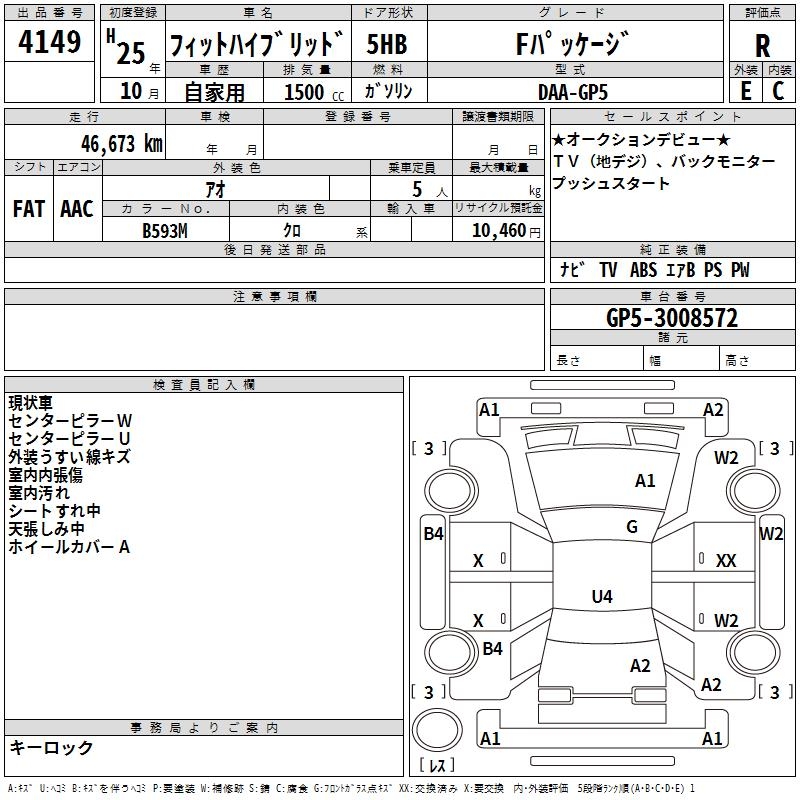Click the recycle deposit amount 10,460
The width and height of the screenshot is (800, 800).
(497, 230)
